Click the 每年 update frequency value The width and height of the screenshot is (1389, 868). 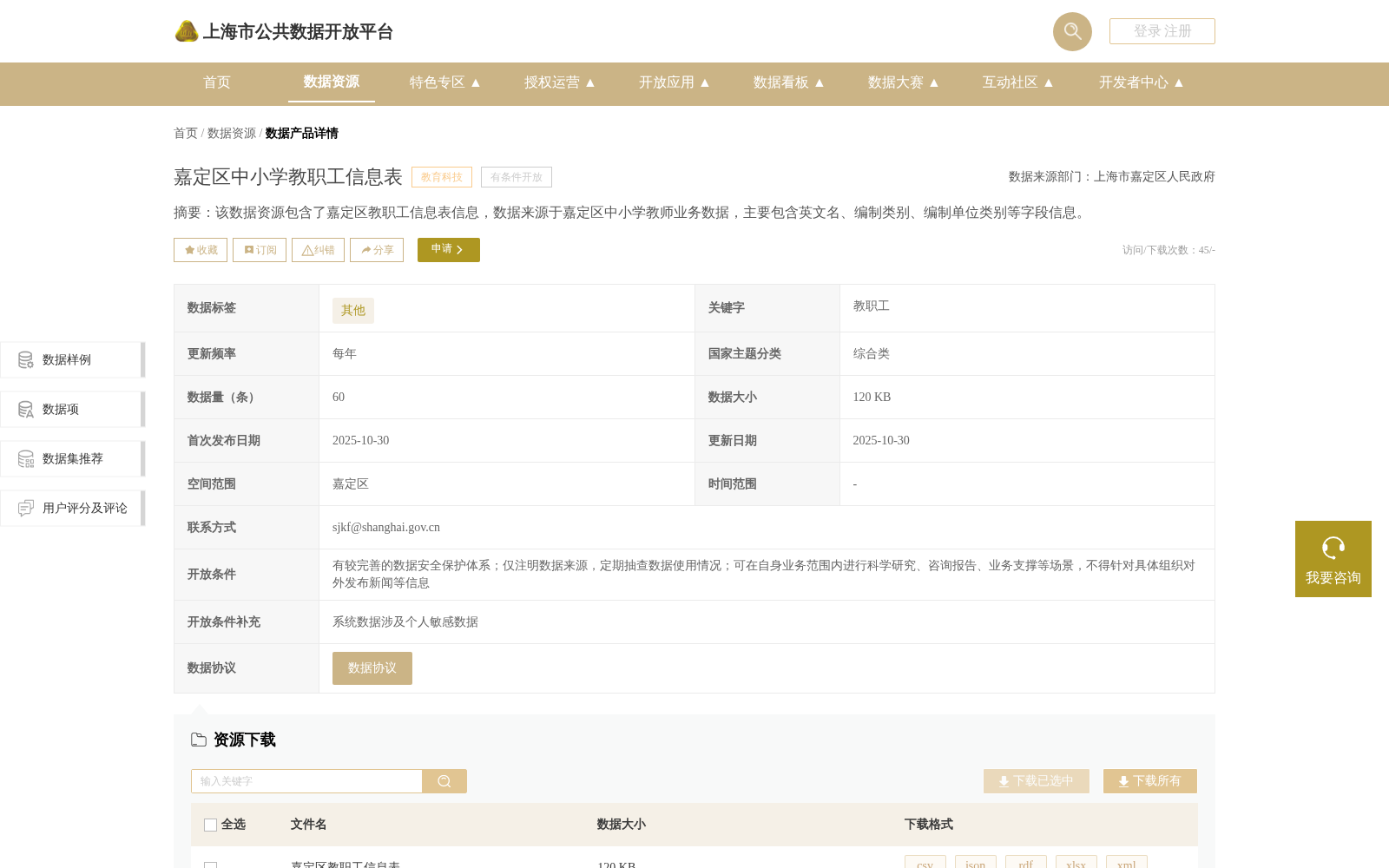click(x=345, y=354)
